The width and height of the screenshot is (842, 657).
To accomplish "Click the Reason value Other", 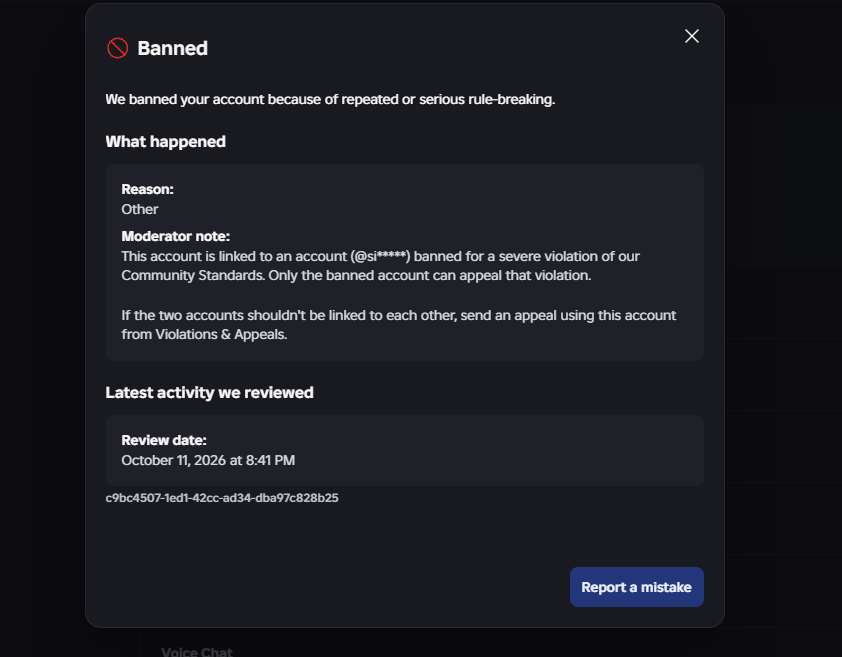I will tap(140, 210).
